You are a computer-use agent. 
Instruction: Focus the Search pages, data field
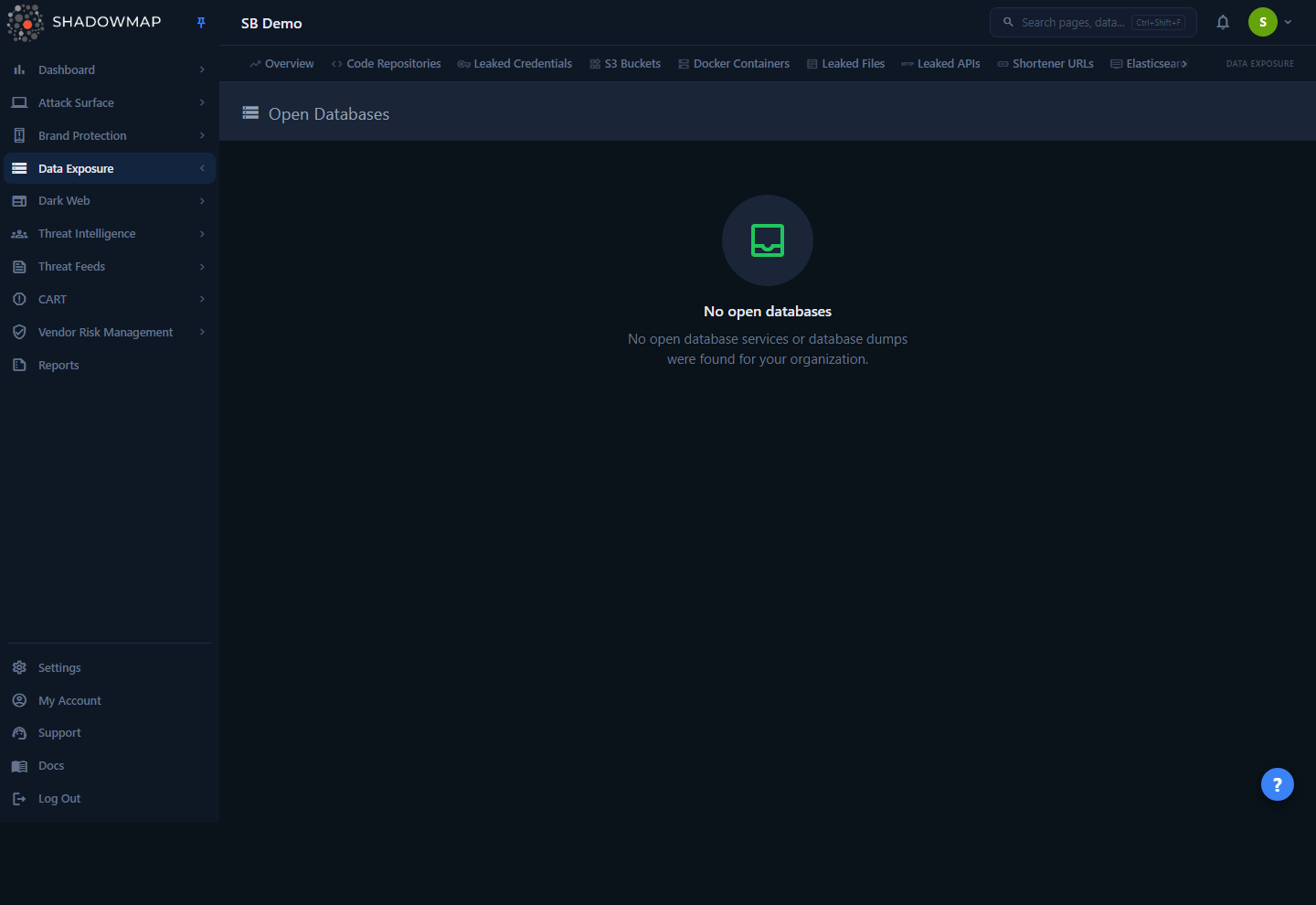point(1093,22)
